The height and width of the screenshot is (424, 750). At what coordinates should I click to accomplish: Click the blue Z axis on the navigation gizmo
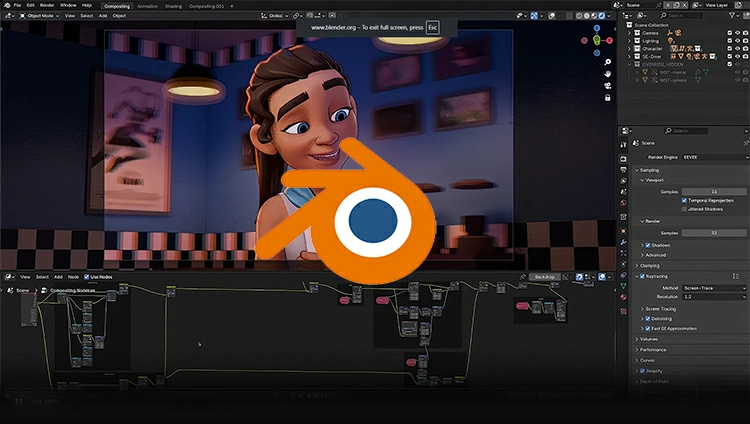(x=596, y=29)
